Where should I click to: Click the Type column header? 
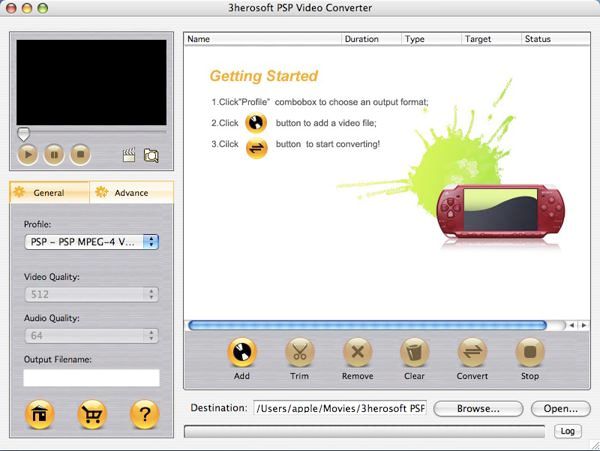[x=431, y=39]
